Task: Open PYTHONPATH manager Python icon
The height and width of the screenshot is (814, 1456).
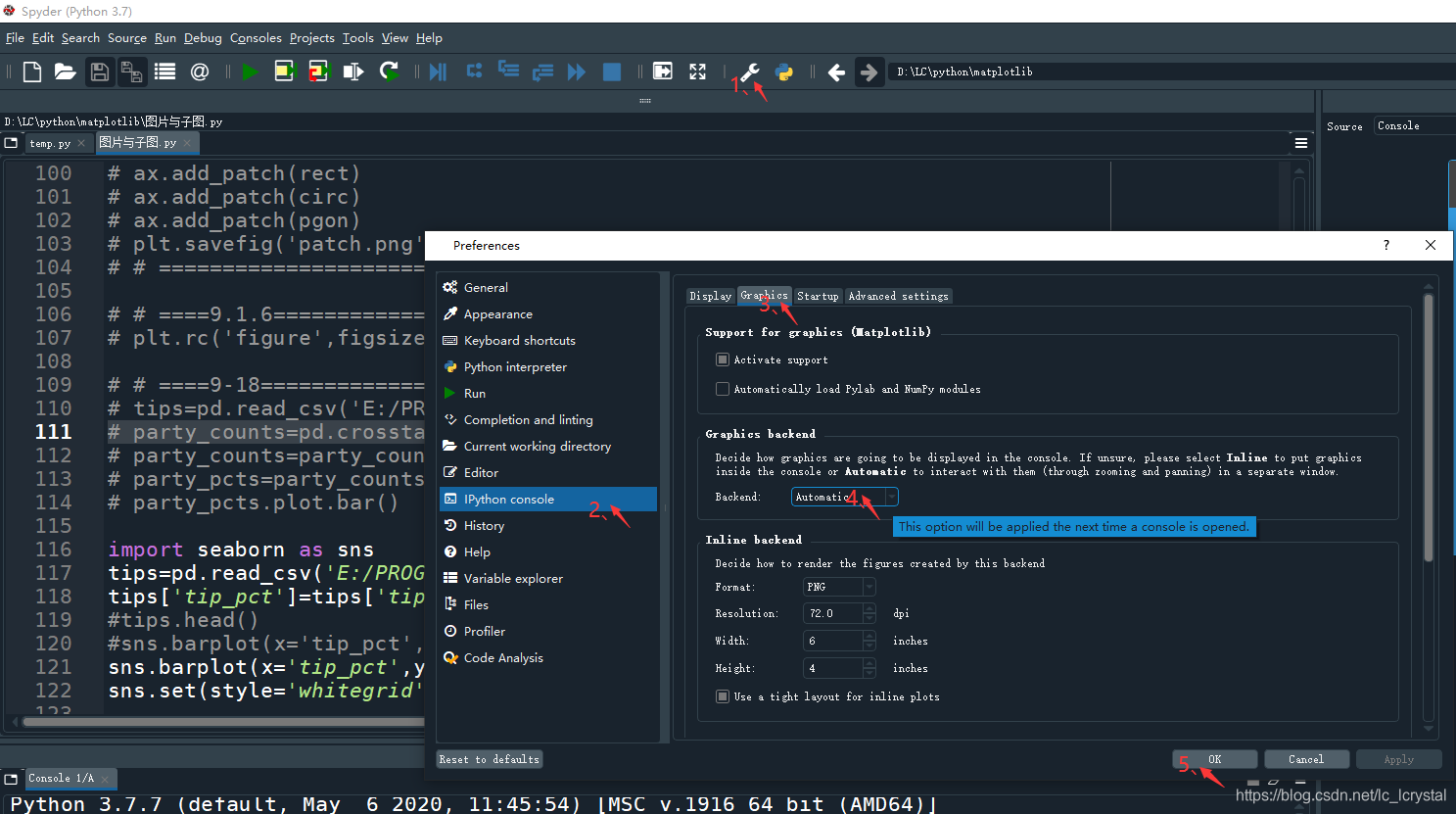Action: (784, 72)
